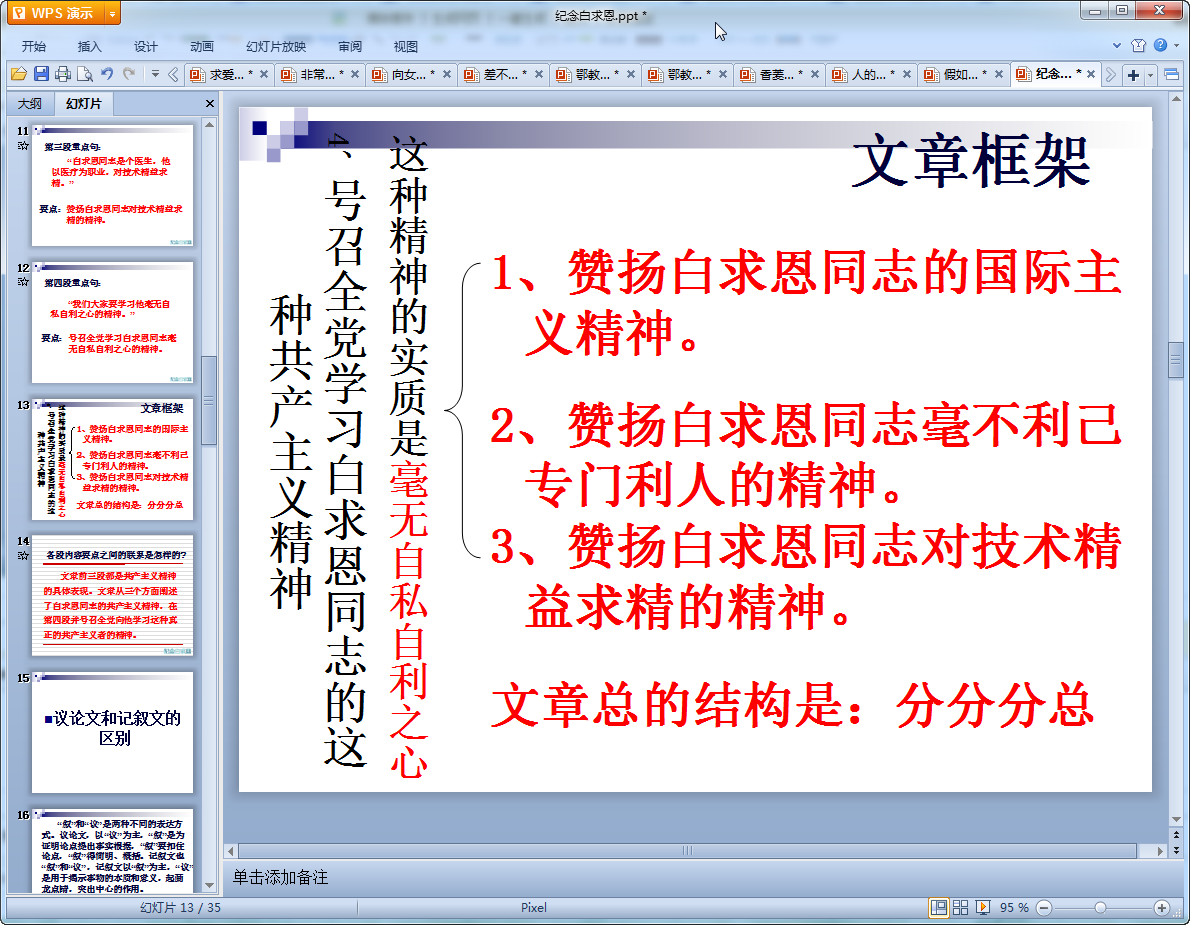Open the WPS 演示 application menu dropdown
This screenshot has width=1190, height=925.
pyautogui.click(x=112, y=14)
